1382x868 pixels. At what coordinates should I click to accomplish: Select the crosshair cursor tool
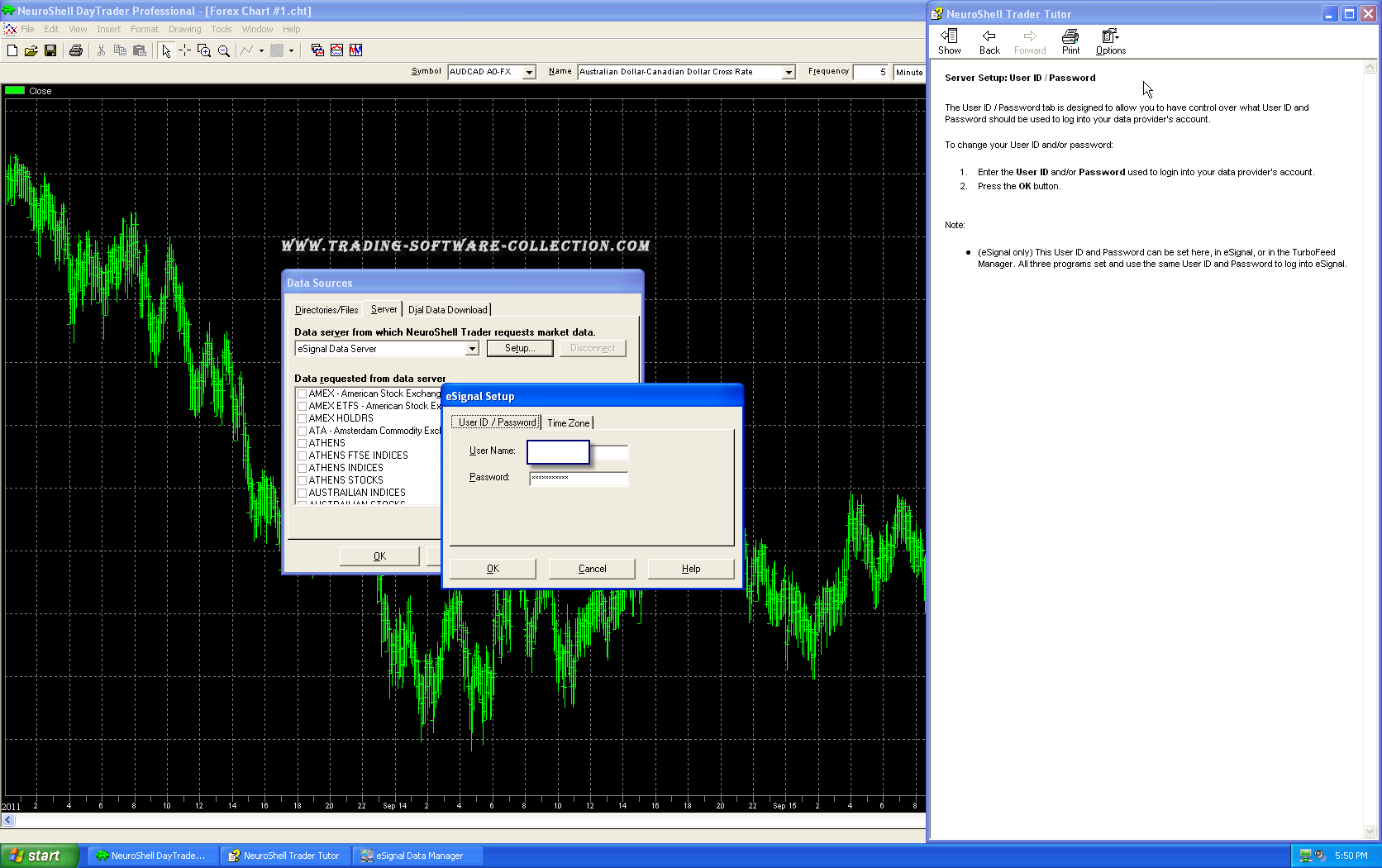pyautogui.click(x=184, y=50)
